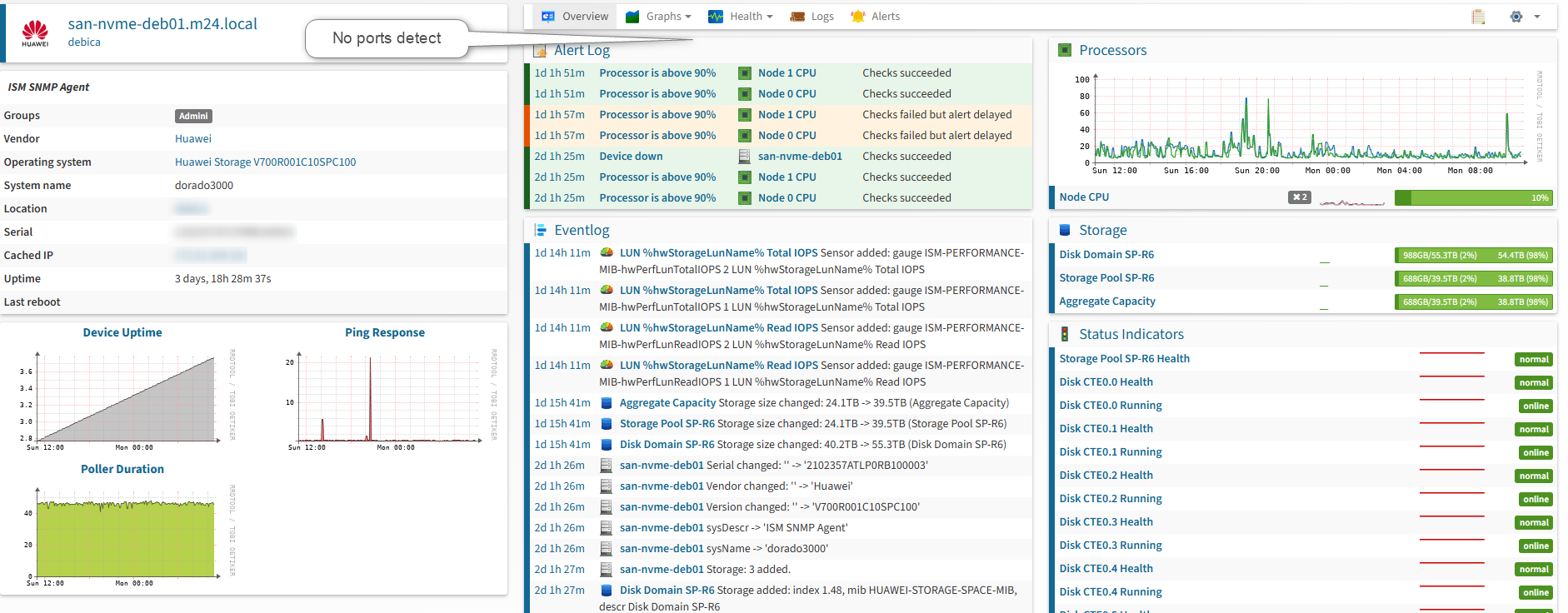
Task: Click the x2 count badge beside Node CPU
Action: click(1299, 197)
